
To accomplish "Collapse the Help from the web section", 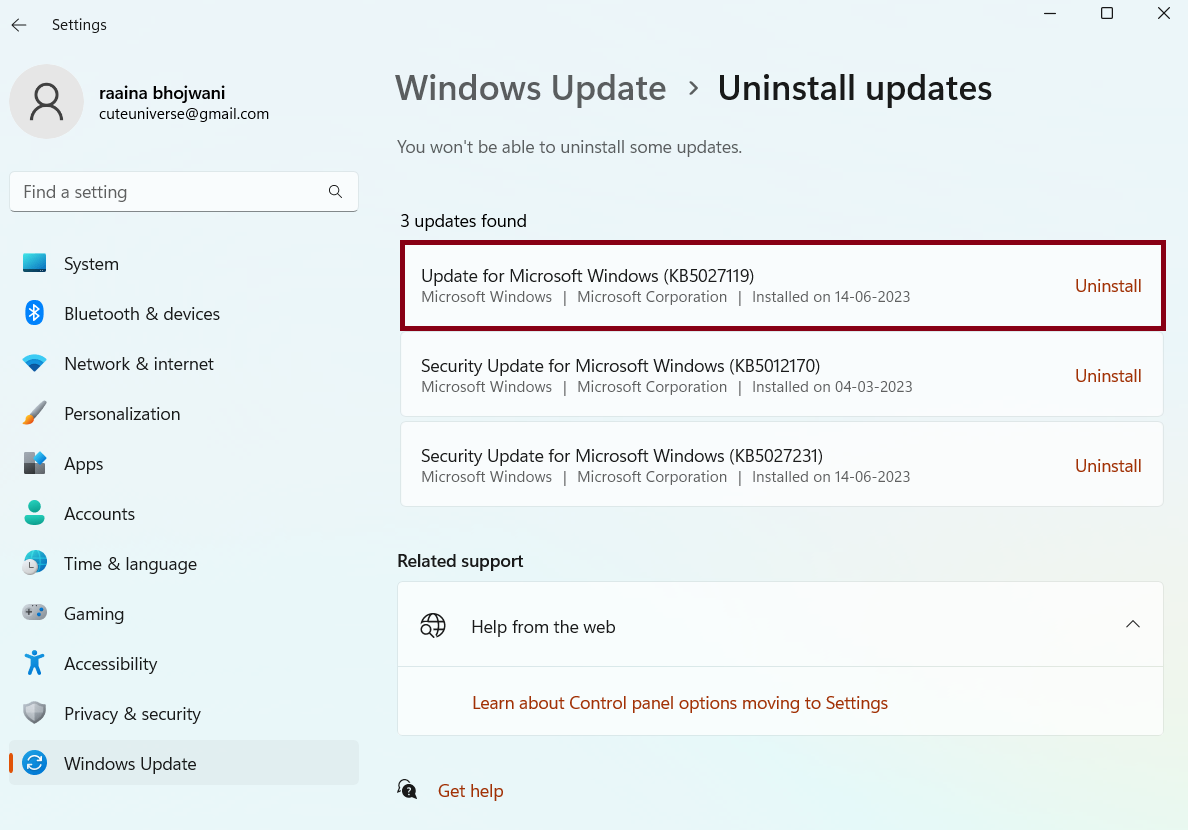I will [x=1132, y=625].
